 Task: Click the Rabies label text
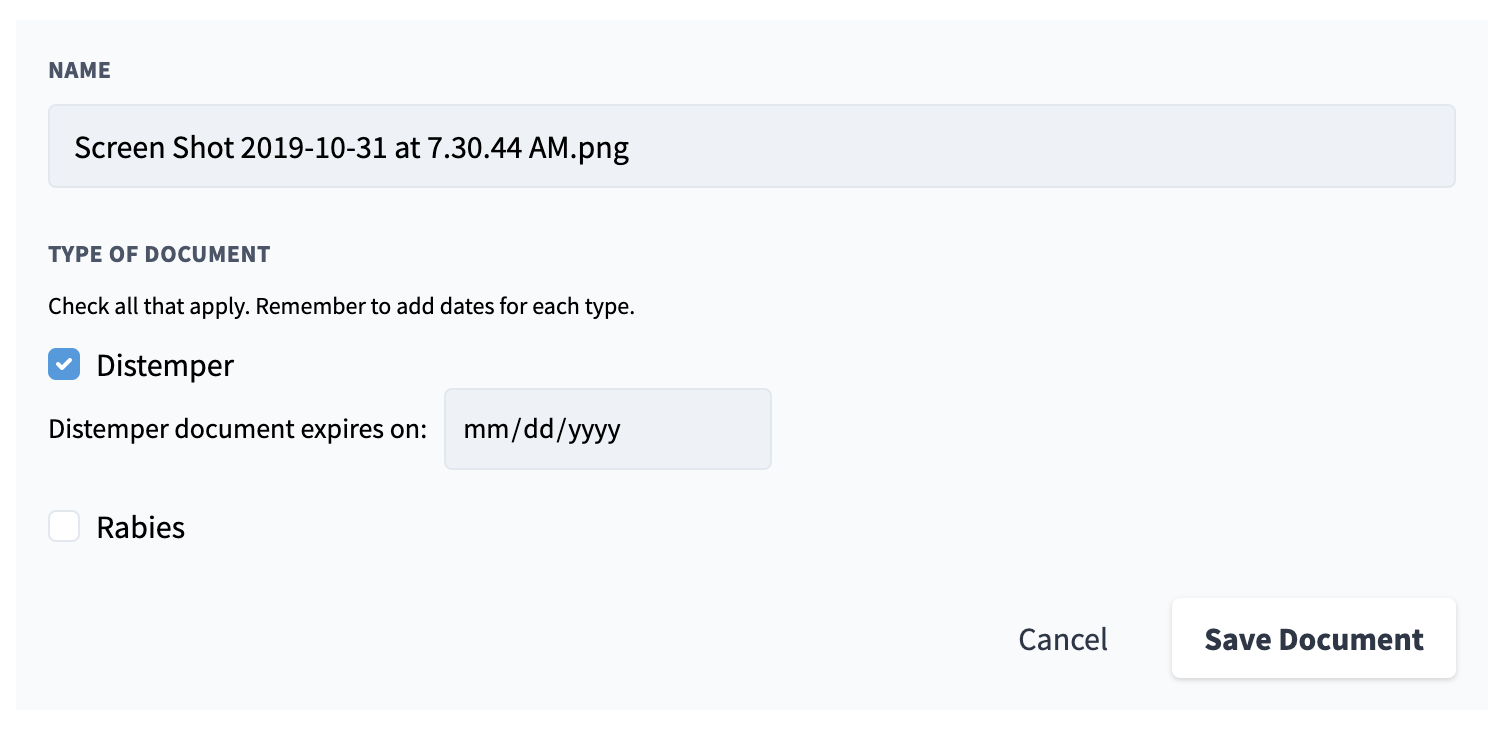coord(141,527)
